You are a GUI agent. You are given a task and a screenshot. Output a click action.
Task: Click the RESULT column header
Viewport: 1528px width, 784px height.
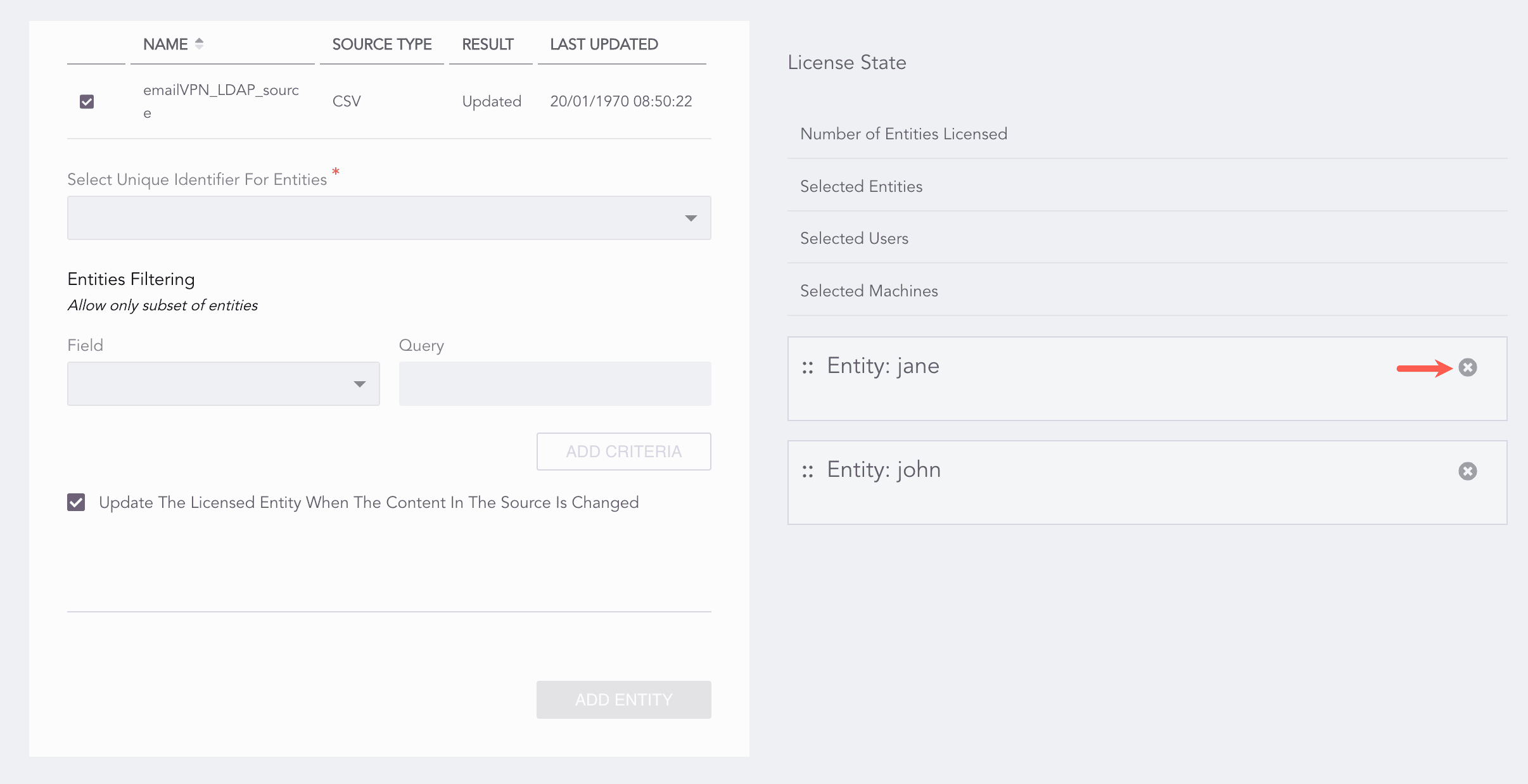487,44
